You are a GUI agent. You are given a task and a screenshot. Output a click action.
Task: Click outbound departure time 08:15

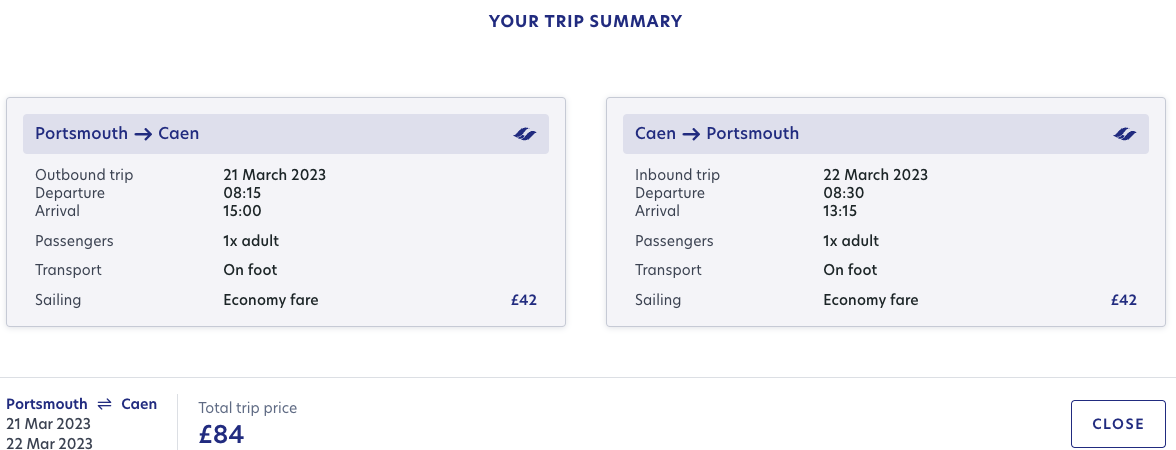(242, 193)
